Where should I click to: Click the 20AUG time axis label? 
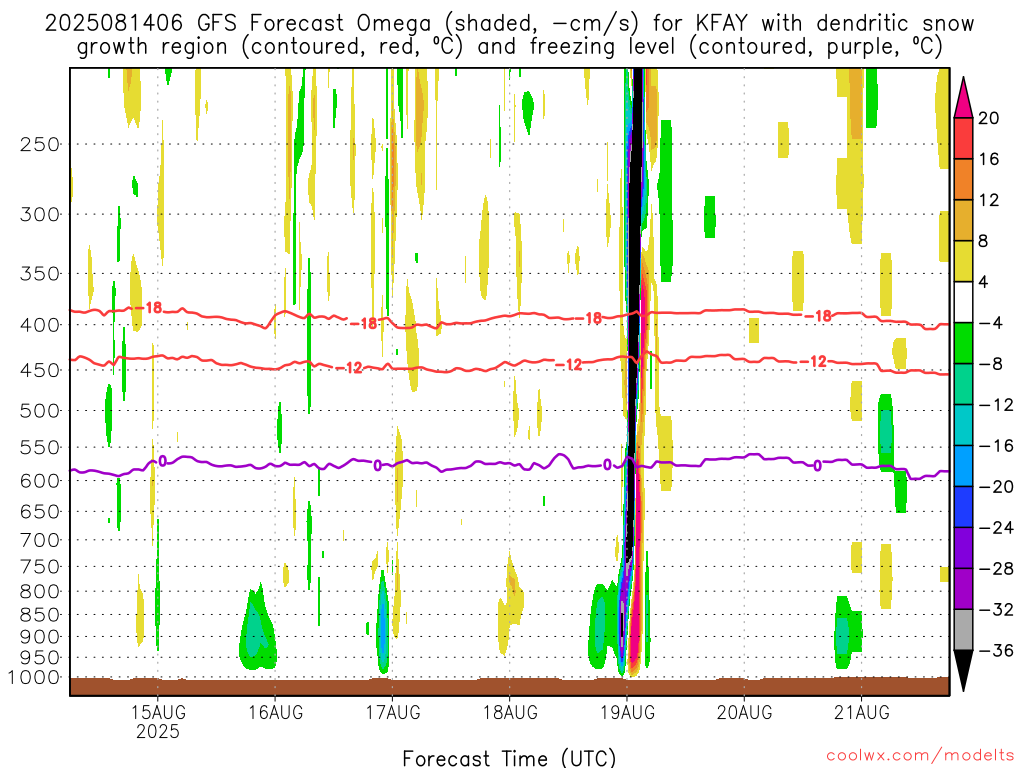pos(744,712)
